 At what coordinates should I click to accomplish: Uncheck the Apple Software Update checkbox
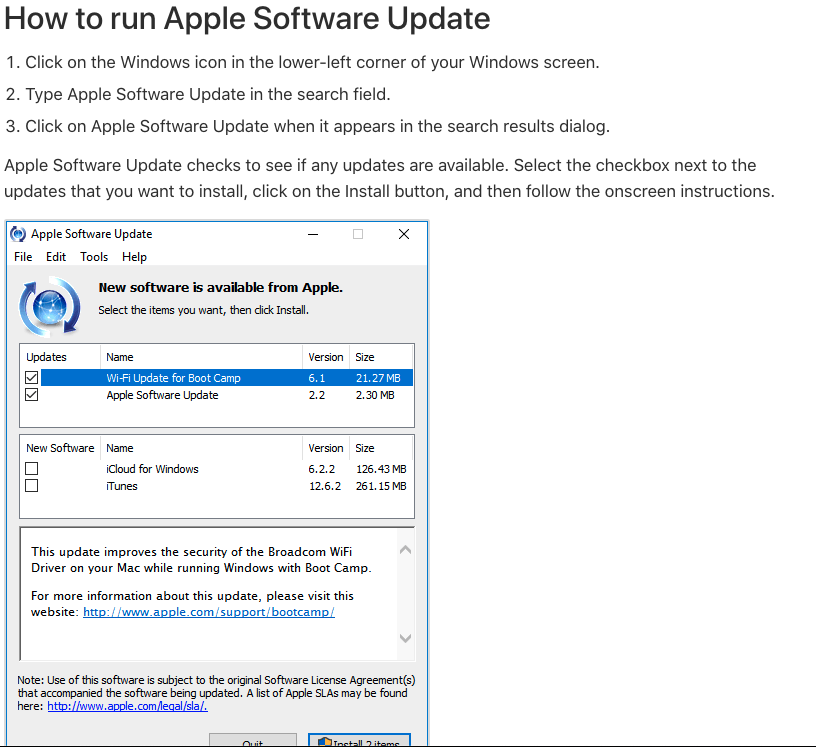pyautogui.click(x=32, y=395)
